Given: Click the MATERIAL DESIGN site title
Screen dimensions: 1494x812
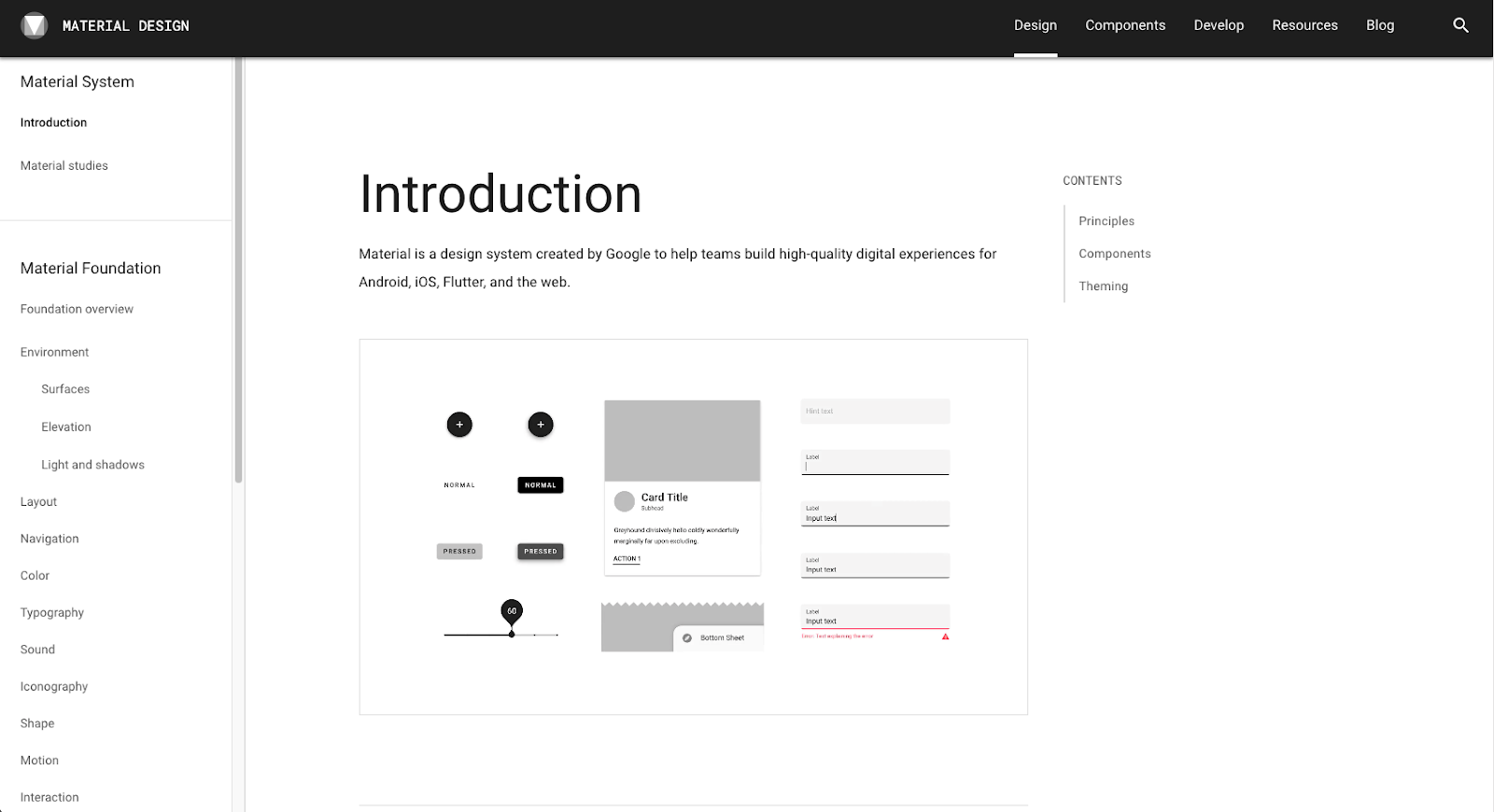Looking at the screenshot, I should point(126,26).
